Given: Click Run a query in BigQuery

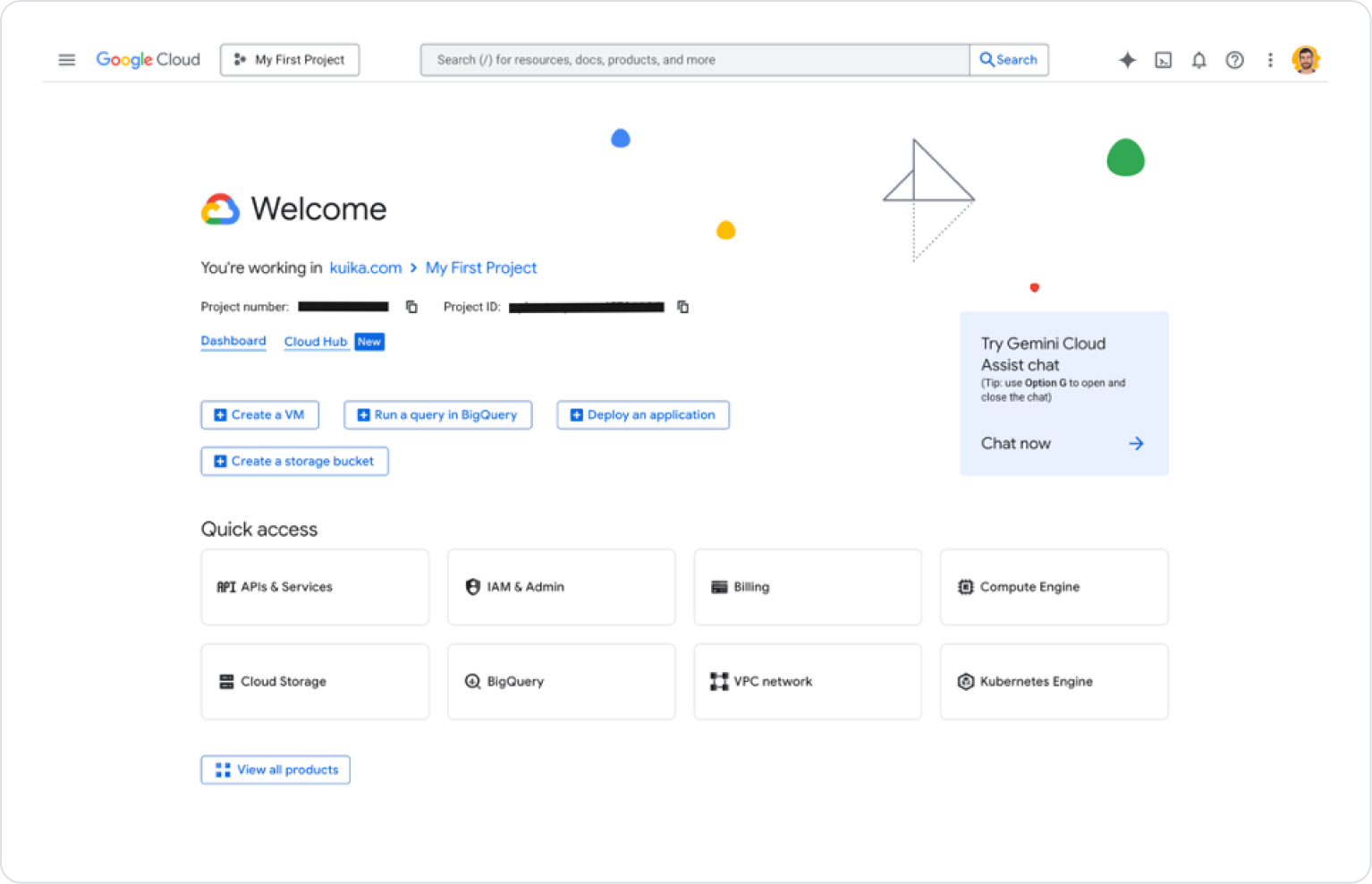Looking at the screenshot, I should coord(438,415).
